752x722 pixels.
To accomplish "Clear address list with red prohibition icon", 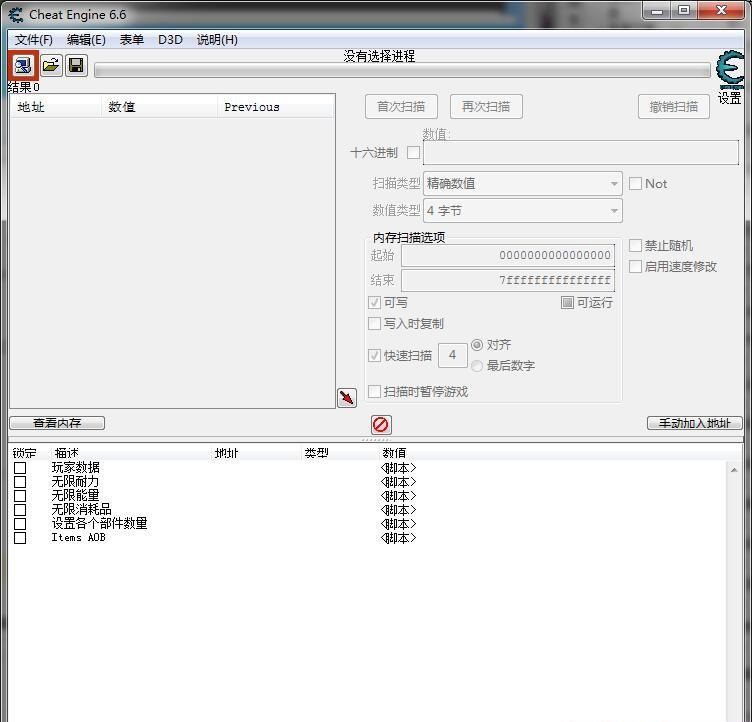I will click(x=381, y=425).
